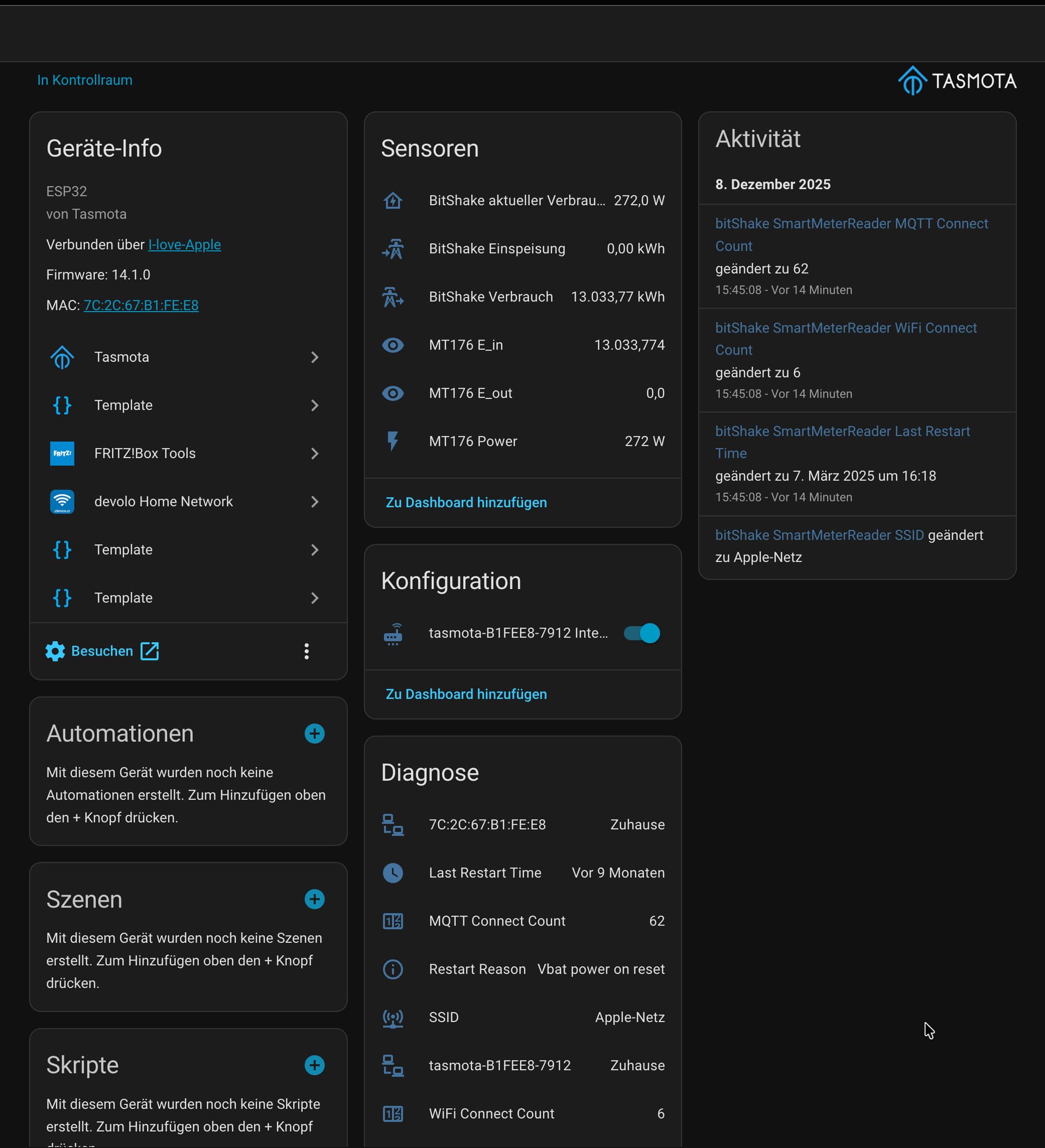Click the Besuchen visit device link

102,651
